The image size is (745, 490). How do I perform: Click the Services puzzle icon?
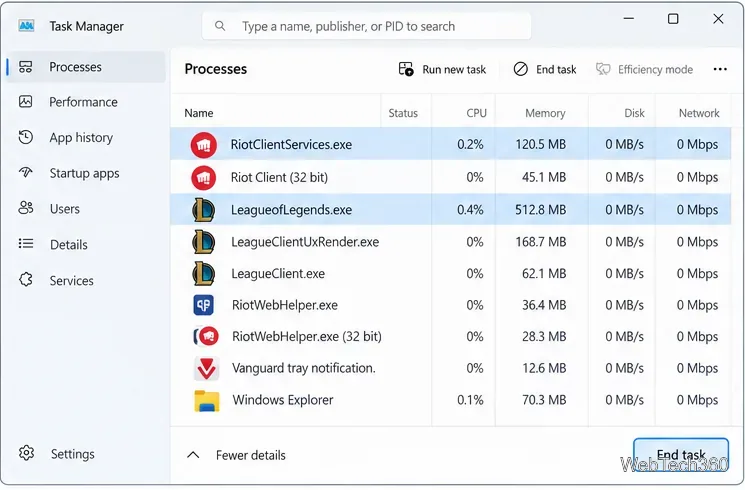tap(26, 279)
